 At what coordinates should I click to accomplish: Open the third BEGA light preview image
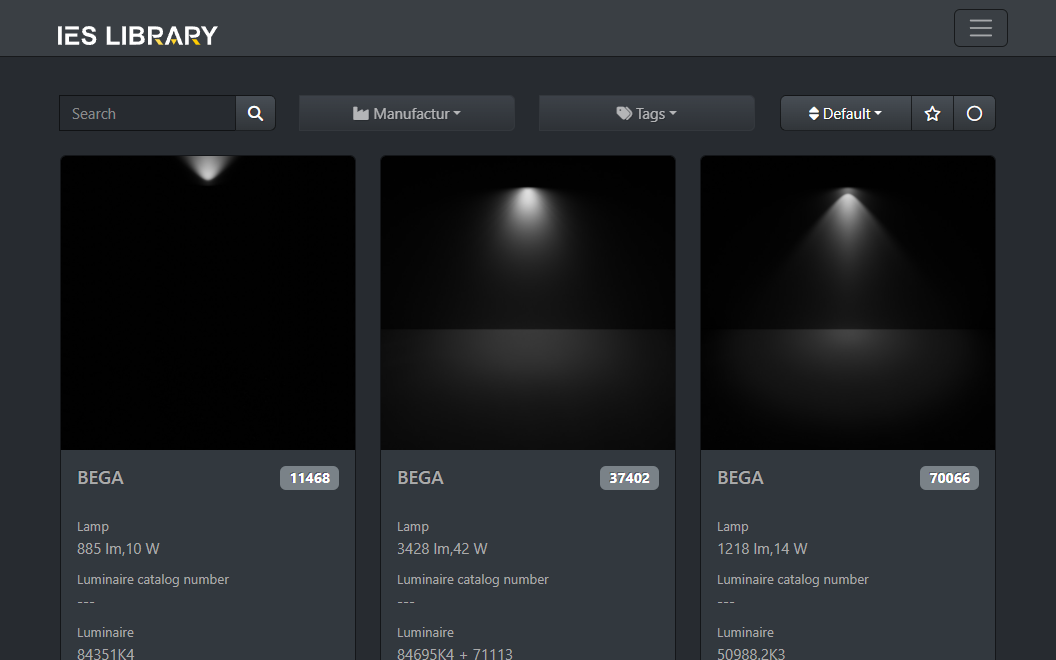tap(848, 302)
